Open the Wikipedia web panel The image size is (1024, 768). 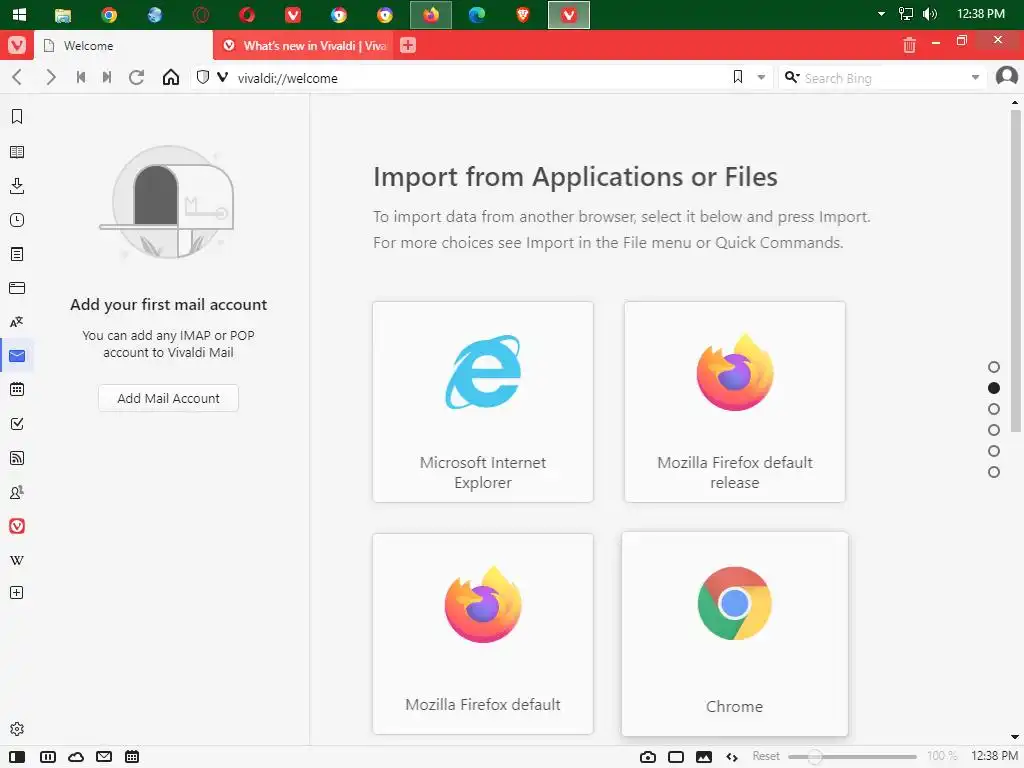click(17, 560)
